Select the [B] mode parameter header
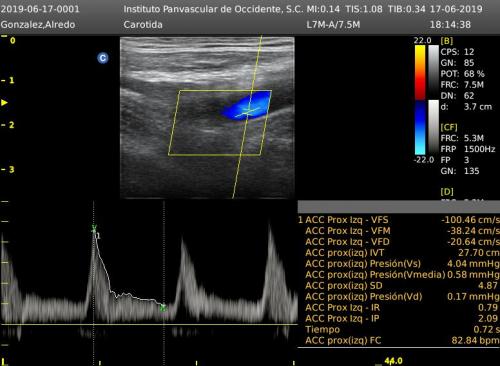The height and width of the screenshot is (366, 500). (447, 41)
